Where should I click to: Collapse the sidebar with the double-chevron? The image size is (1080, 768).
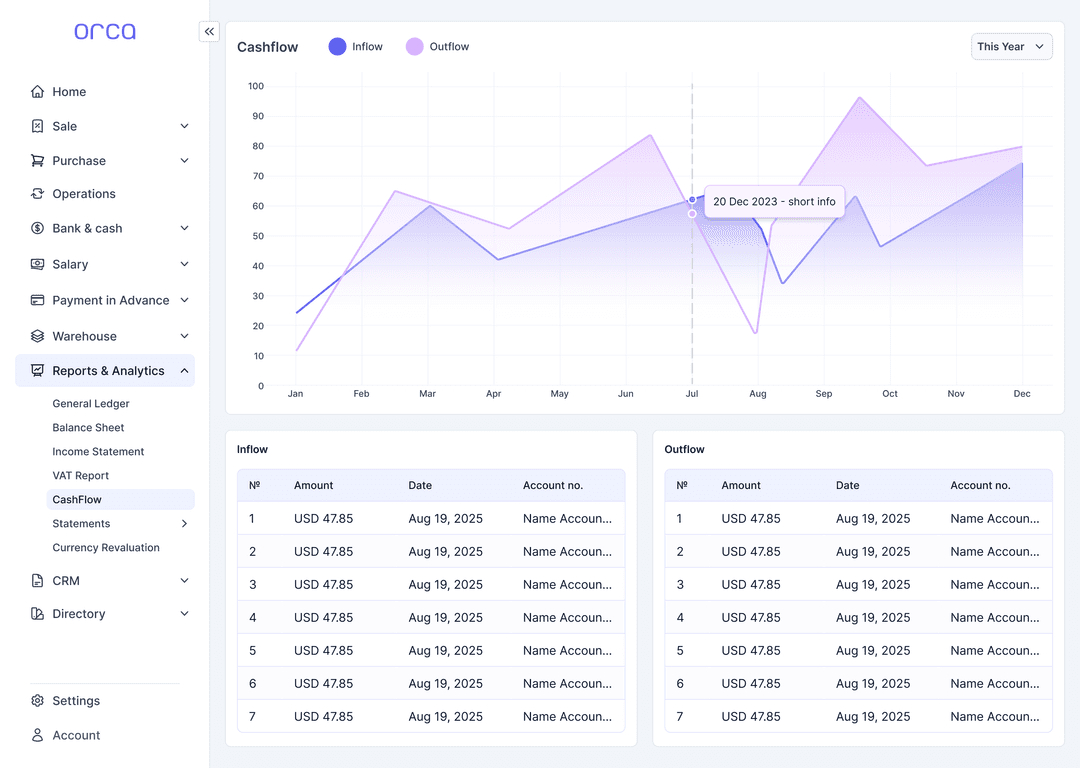click(209, 31)
